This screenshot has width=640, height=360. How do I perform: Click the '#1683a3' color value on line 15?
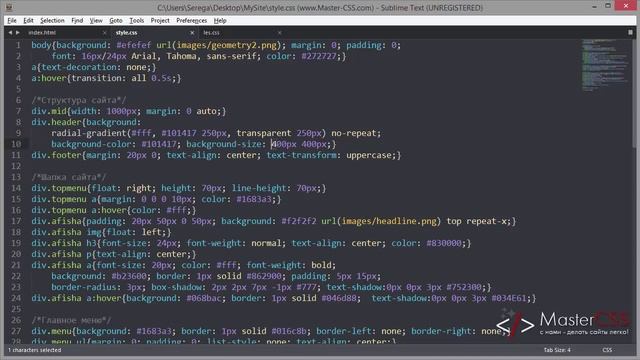[x=254, y=199]
